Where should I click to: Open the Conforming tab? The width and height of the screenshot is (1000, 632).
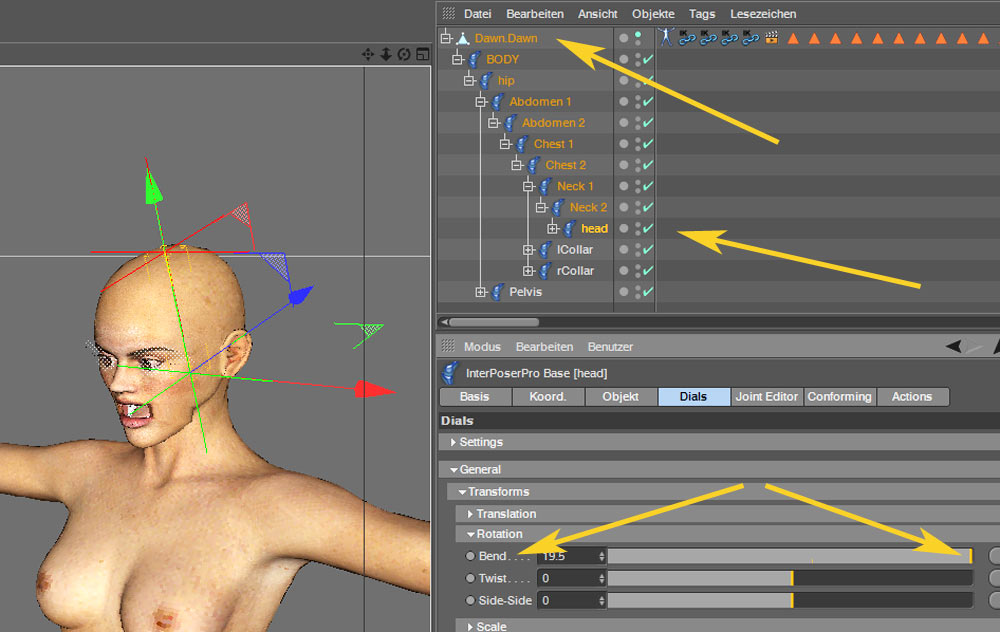click(839, 397)
